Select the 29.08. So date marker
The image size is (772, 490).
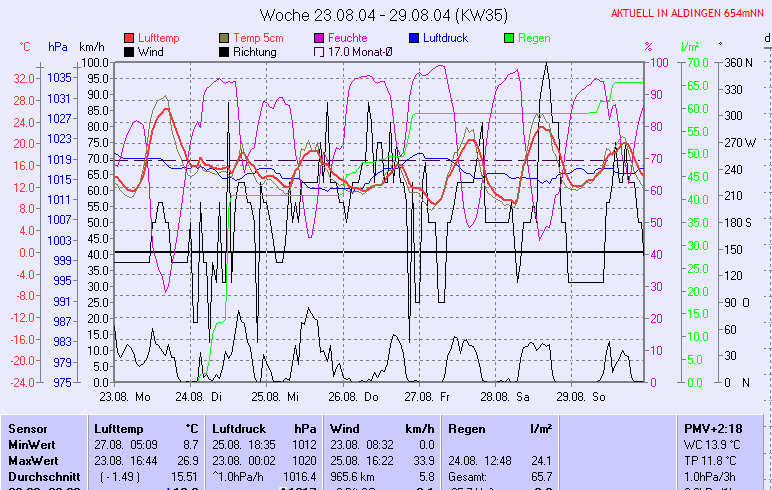(586, 397)
